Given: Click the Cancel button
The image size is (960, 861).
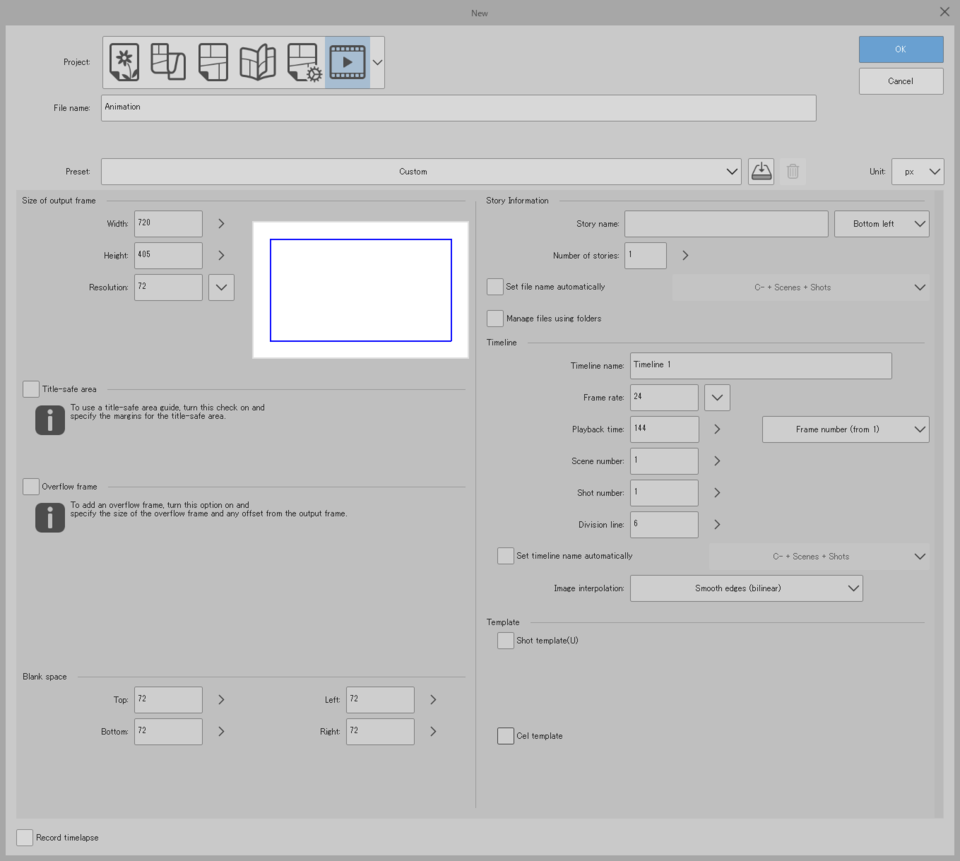Looking at the screenshot, I should pyautogui.click(x=900, y=81).
